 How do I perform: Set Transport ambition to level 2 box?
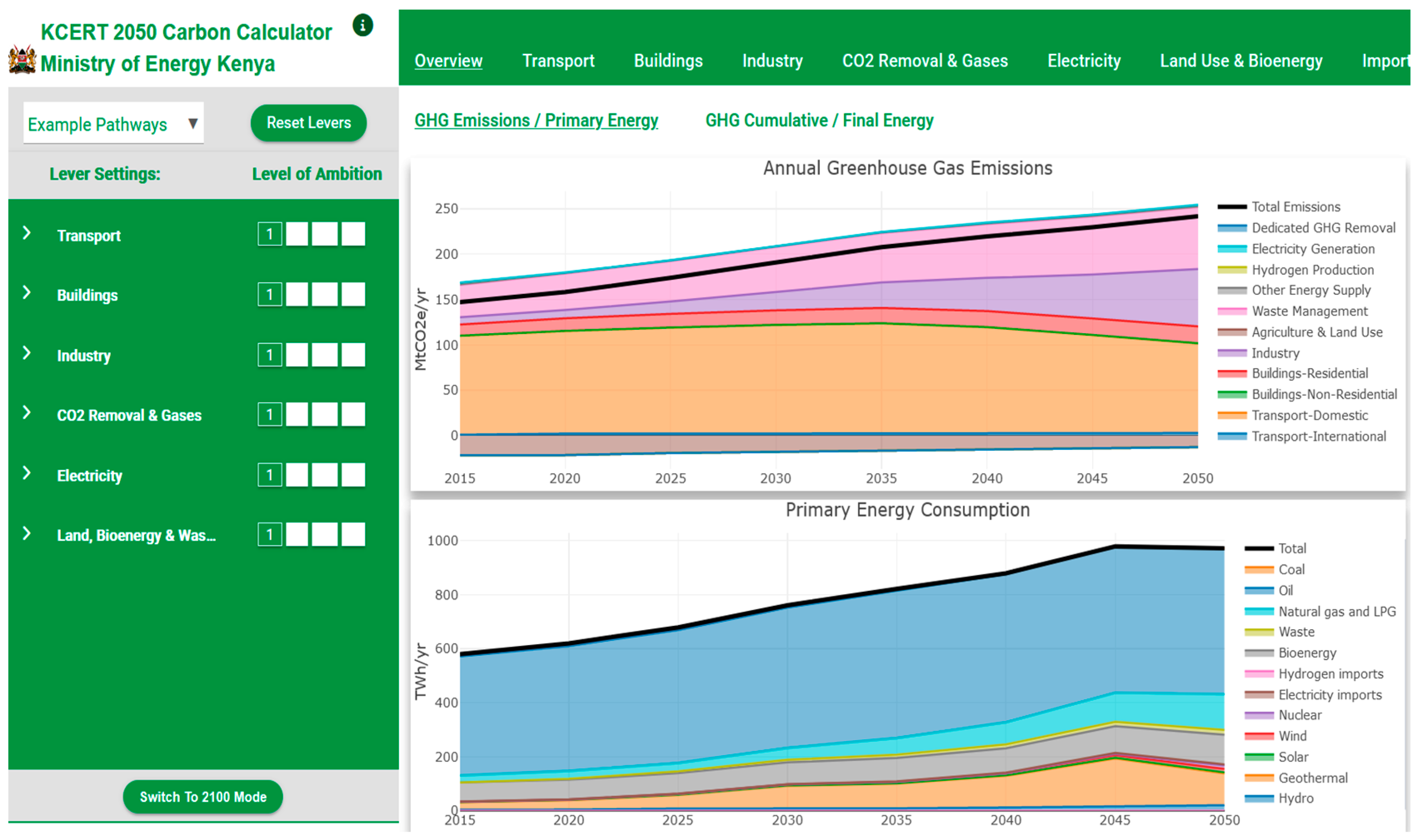coord(297,234)
